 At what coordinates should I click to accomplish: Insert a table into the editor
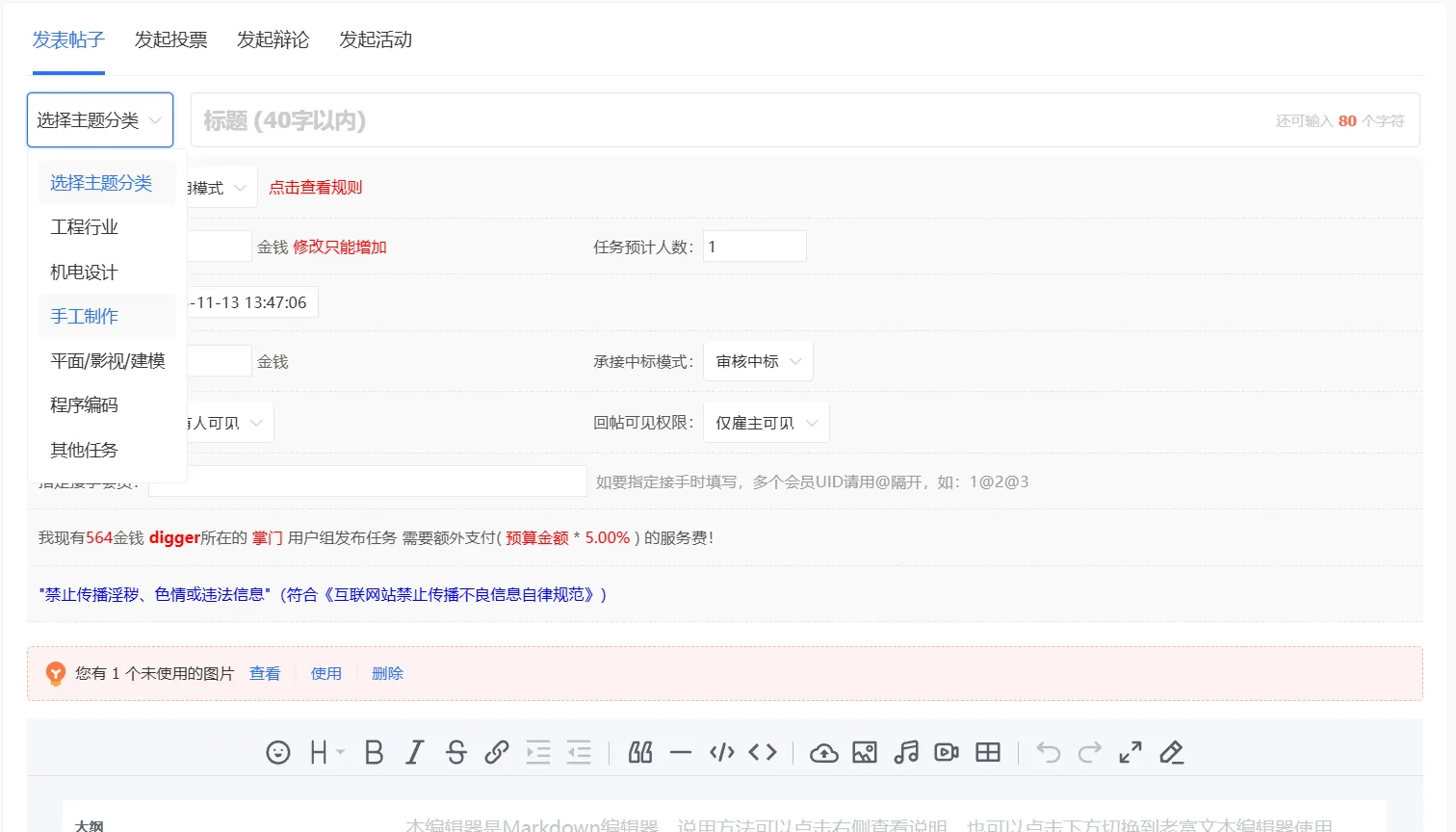[x=988, y=752]
